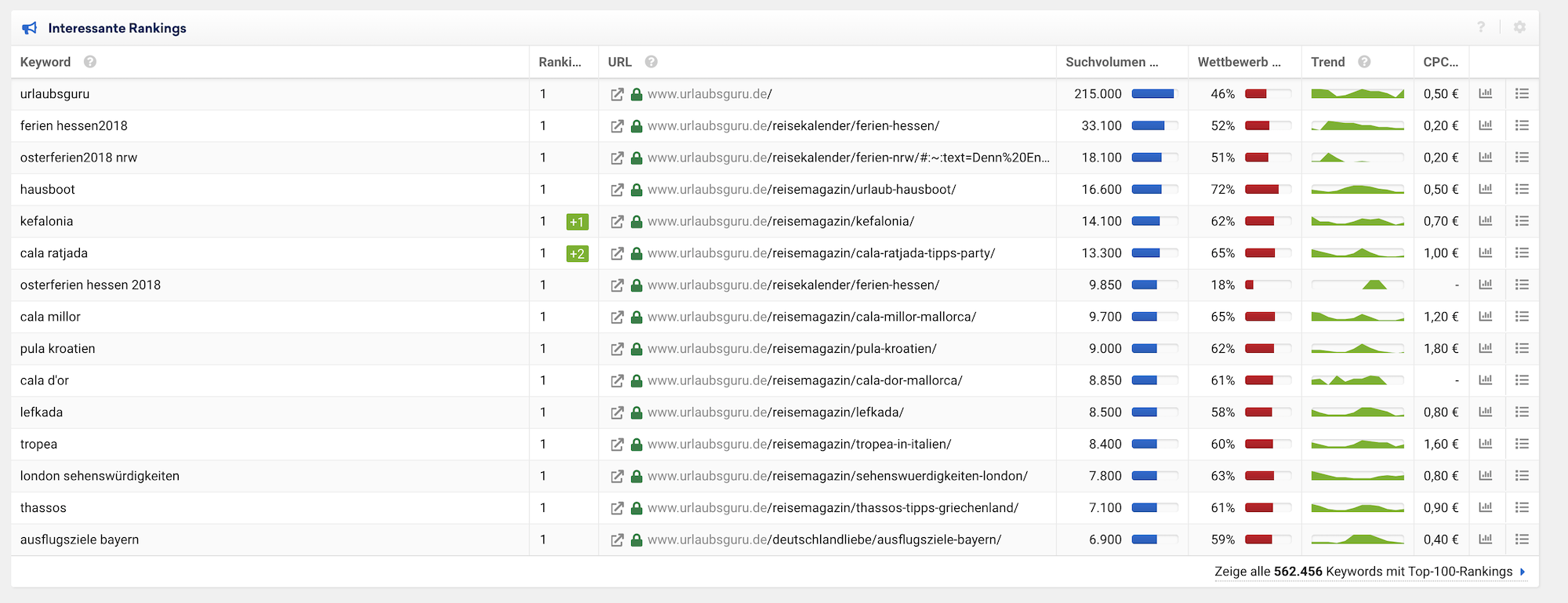1568x603 pixels.
Task: Click the trend sparkline for urlaubsguru row
Action: click(1357, 94)
